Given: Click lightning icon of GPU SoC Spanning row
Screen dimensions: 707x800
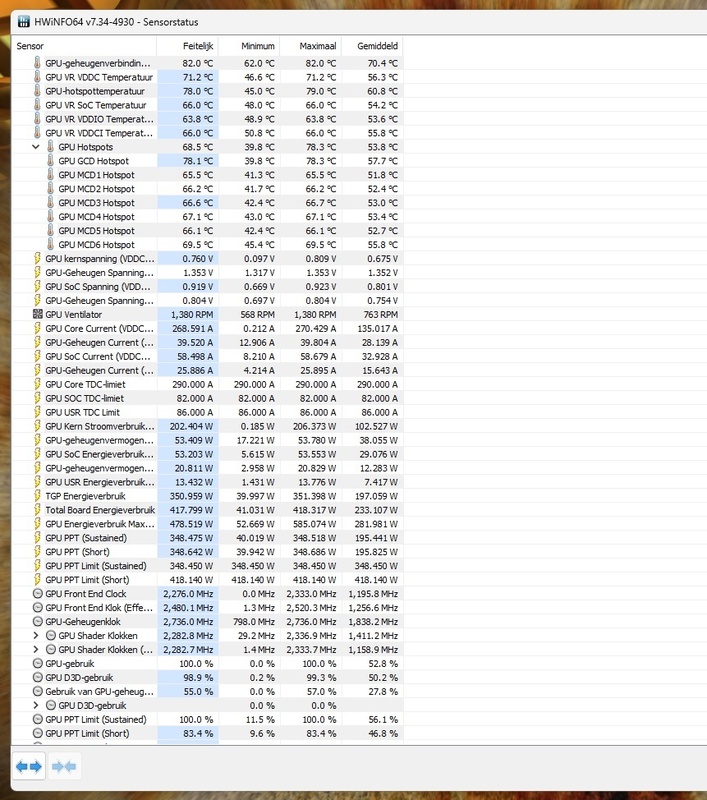Looking at the screenshot, I should click(x=37, y=286).
